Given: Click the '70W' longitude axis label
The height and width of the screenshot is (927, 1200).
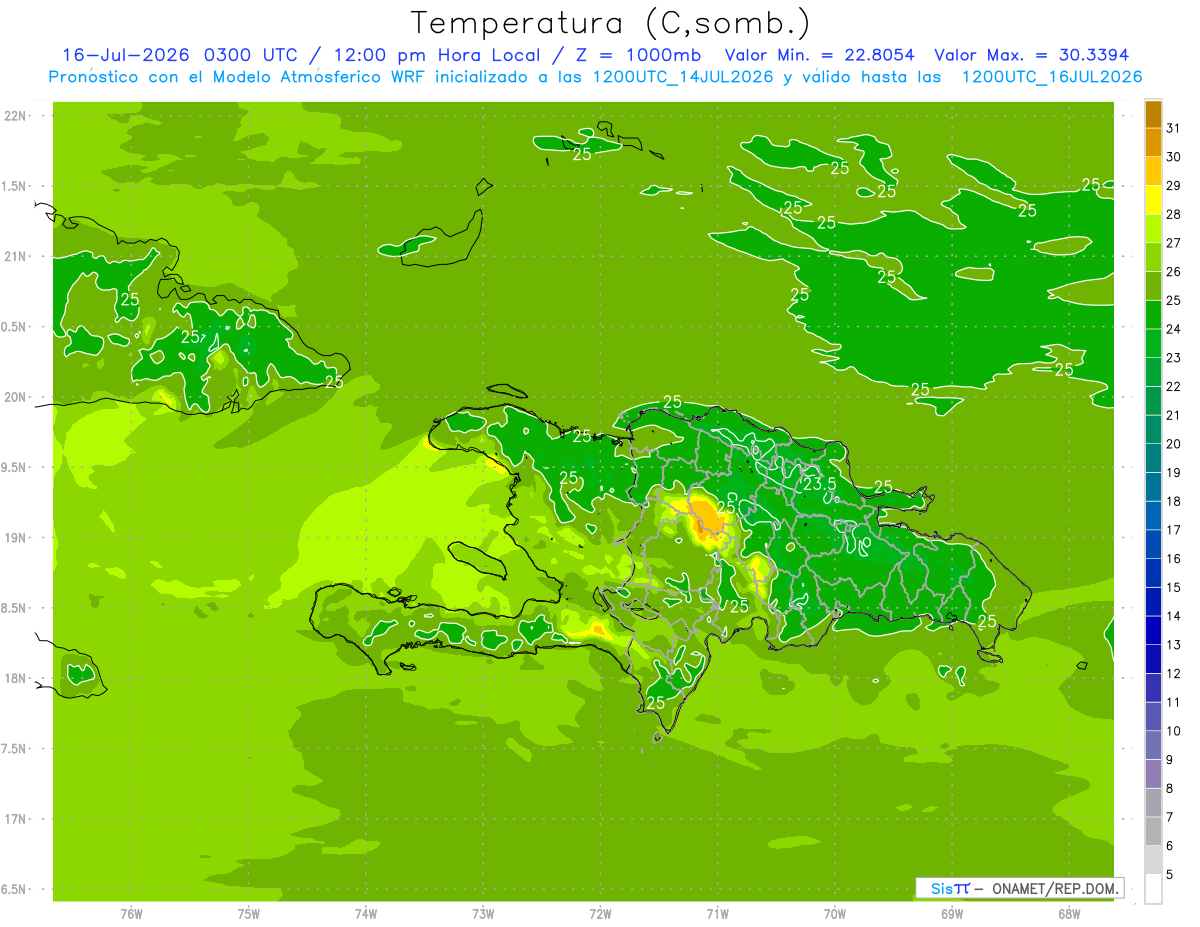Looking at the screenshot, I should 835,914.
